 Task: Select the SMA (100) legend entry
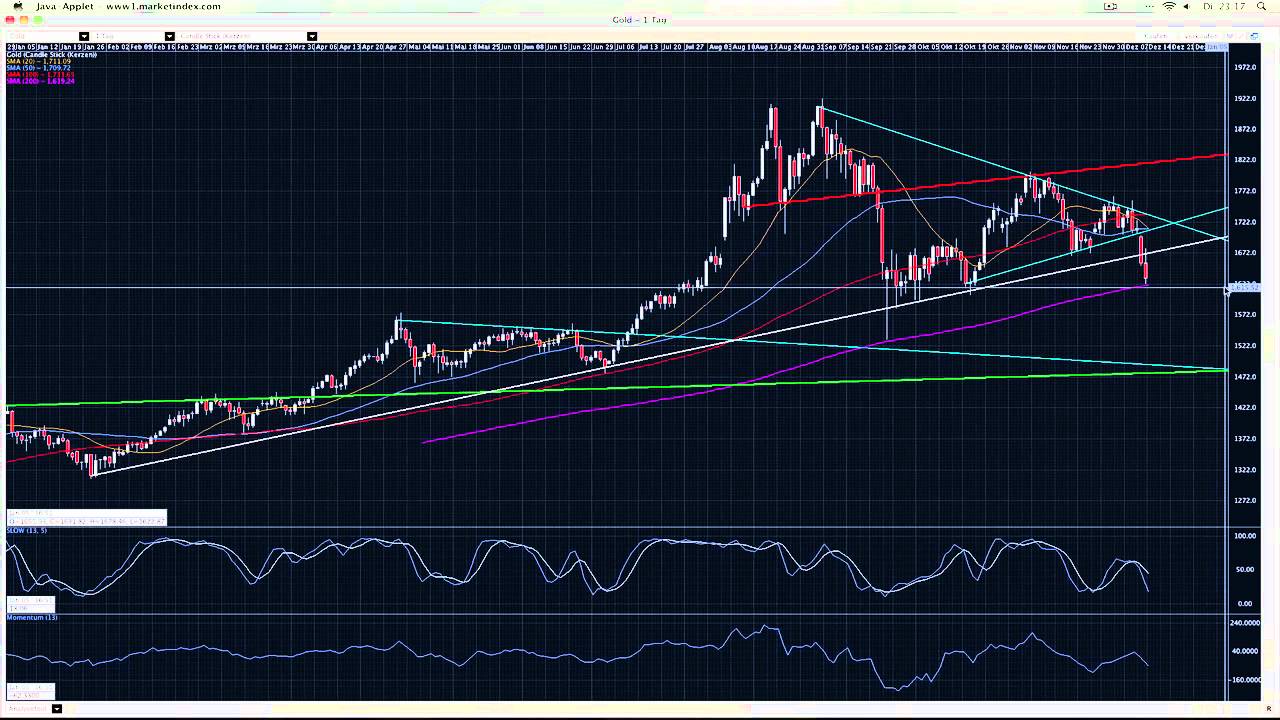pyautogui.click(x=40, y=74)
